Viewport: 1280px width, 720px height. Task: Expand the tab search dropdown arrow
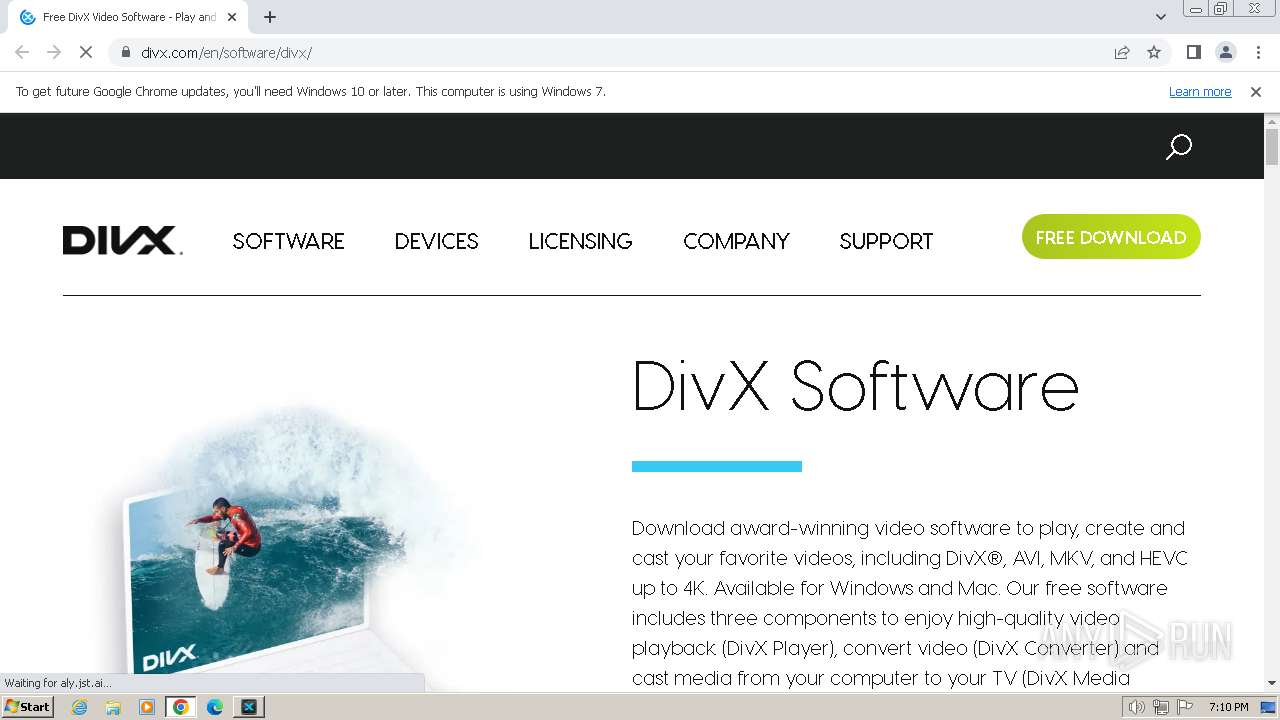pyautogui.click(x=1161, y=17)
